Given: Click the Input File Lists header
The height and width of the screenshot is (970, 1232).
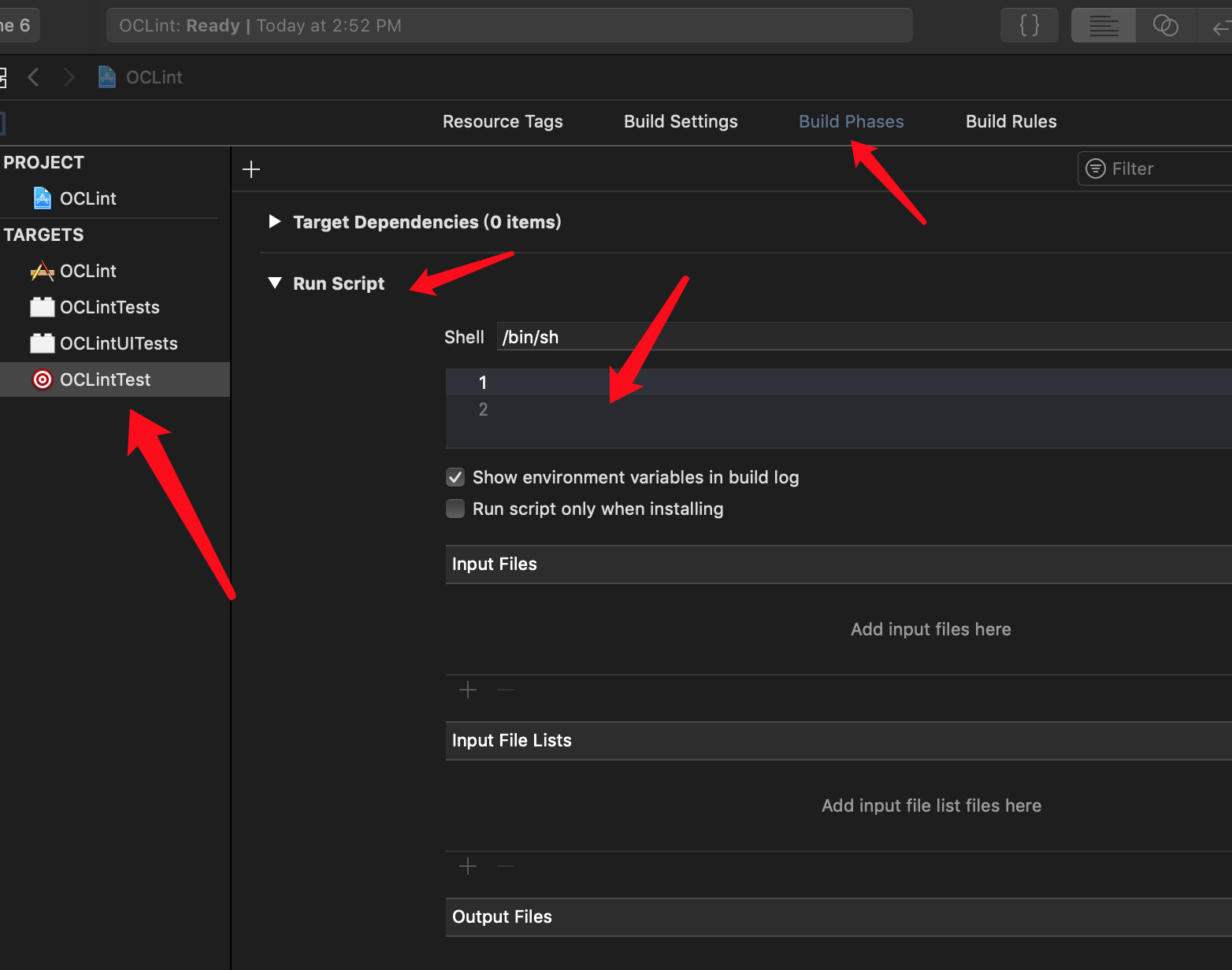Looking at the screenshot, I should 839,740.
